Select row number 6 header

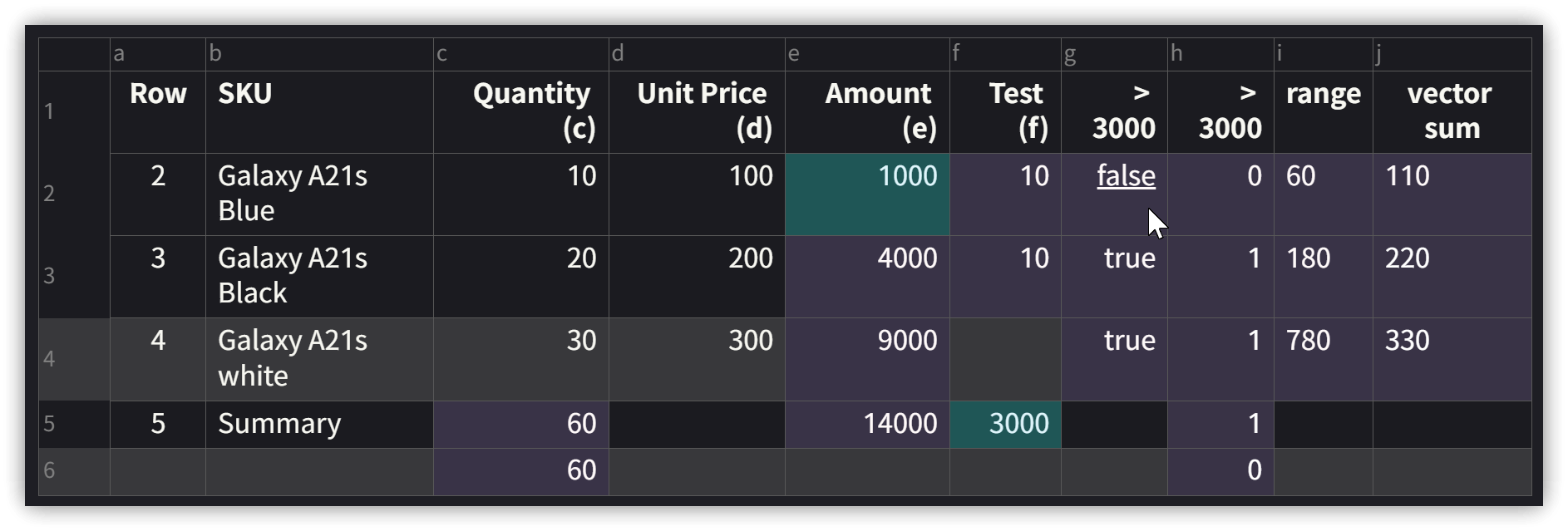pyautogui.click(x=74, y=472)
